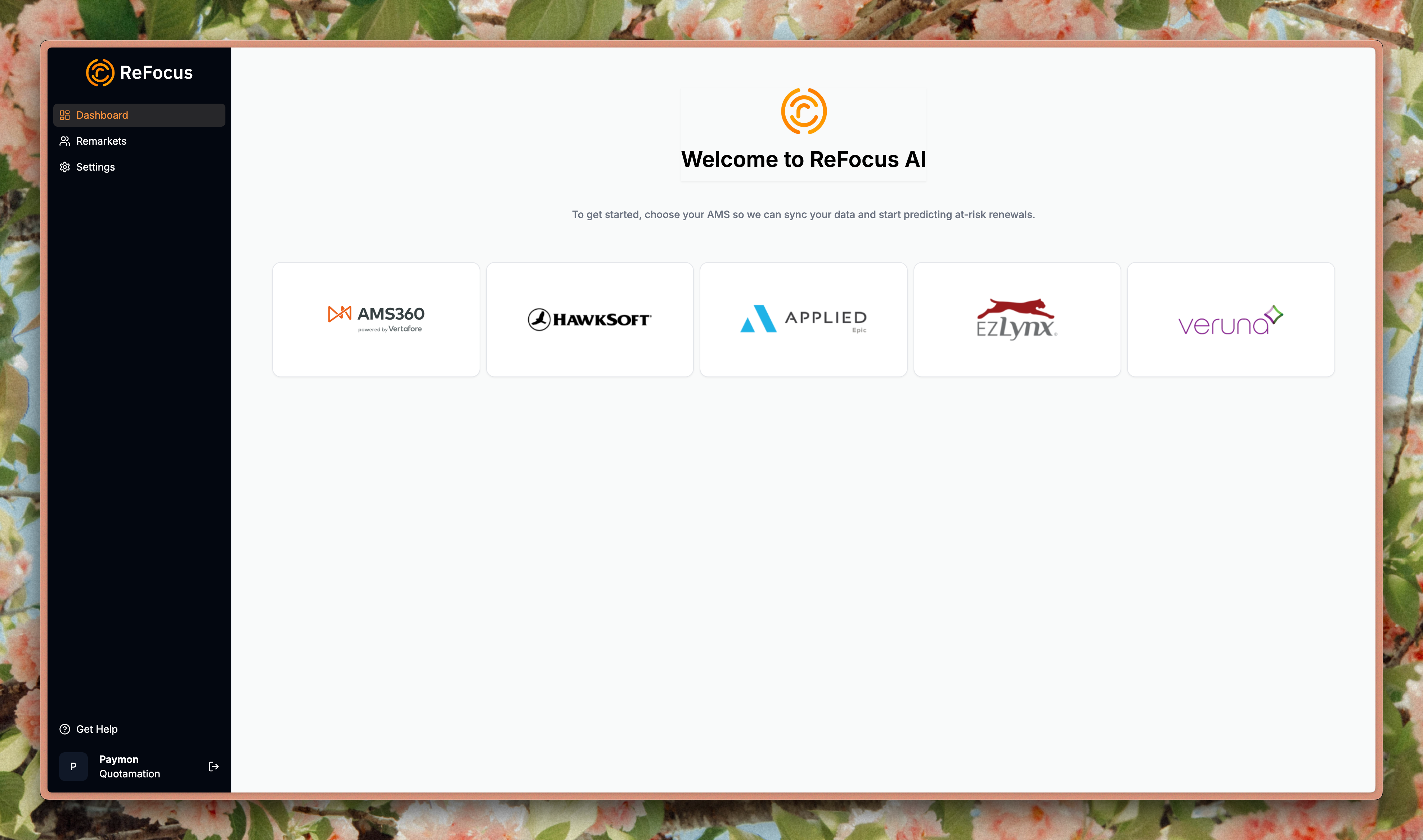The height and width of the screenshot is (840, 1423).
Task: Click the Remarkets people icon
Action: [64, 141]
